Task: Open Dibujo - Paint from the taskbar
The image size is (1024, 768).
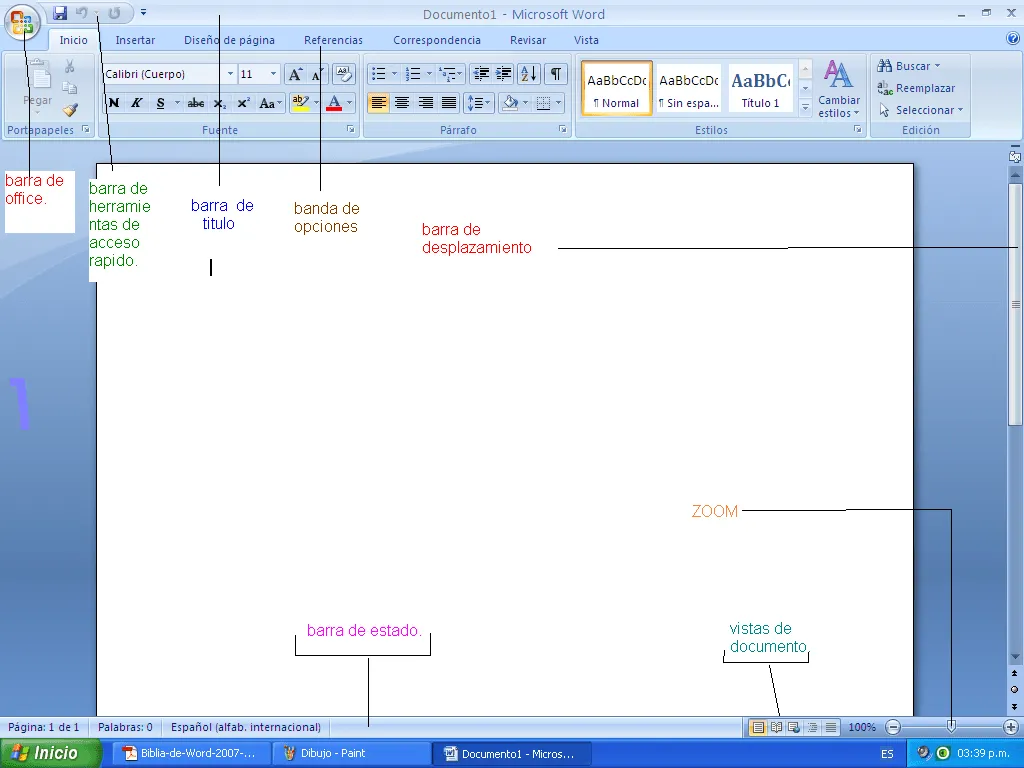Action: tap(335, 753)
